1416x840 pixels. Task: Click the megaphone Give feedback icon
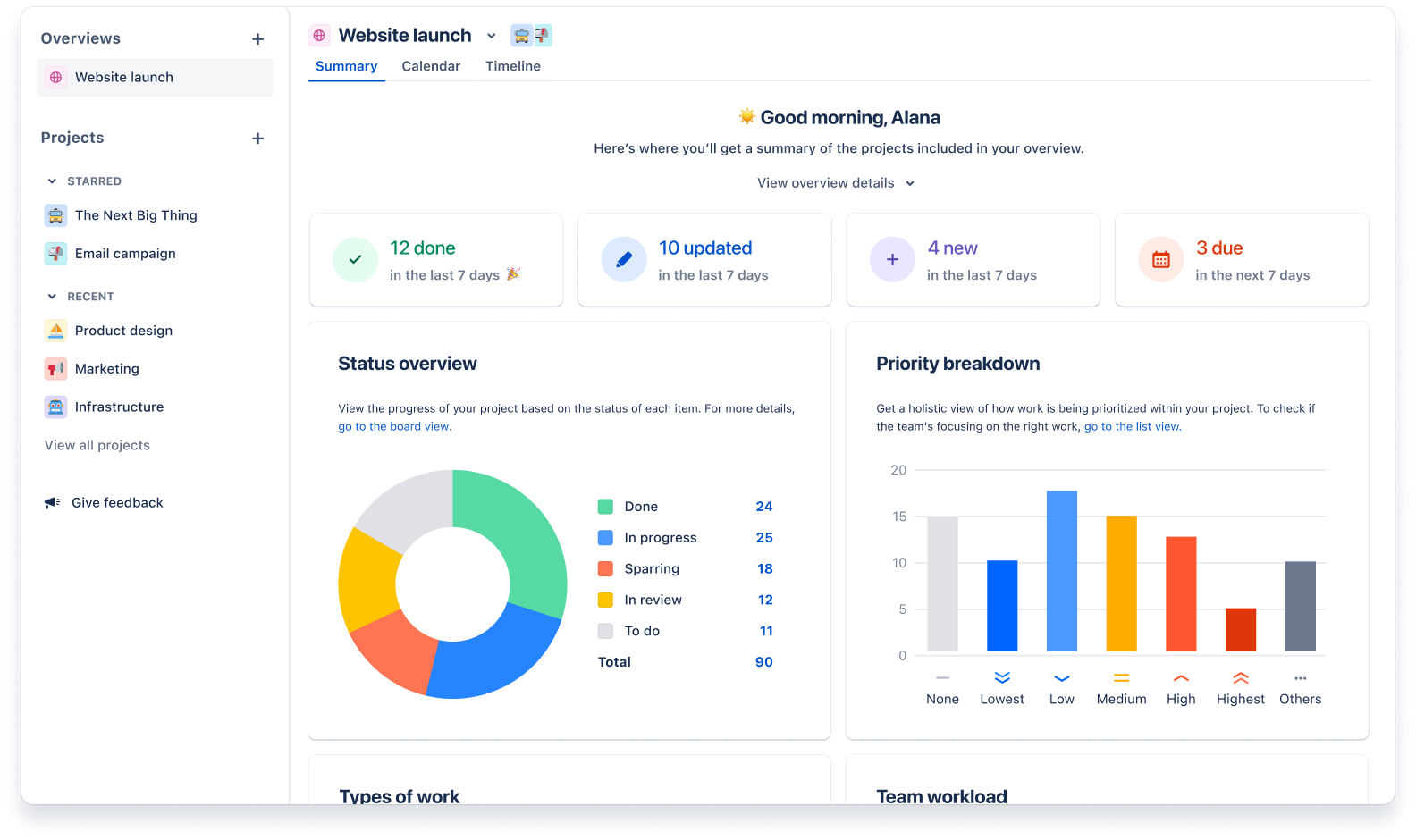(x=53, y=503)
